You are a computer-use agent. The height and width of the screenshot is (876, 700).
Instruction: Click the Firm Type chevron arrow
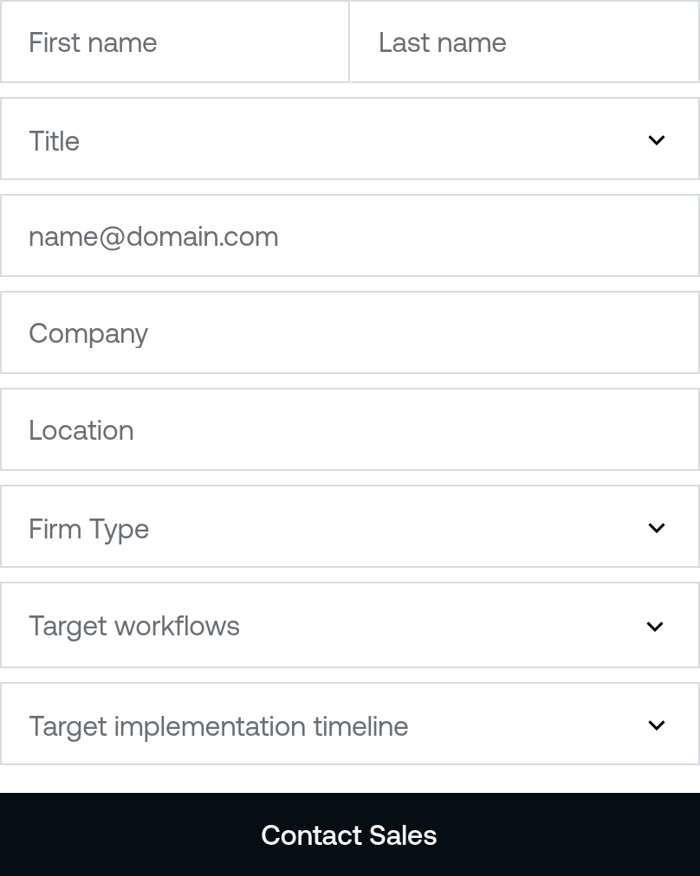[656, 528]
